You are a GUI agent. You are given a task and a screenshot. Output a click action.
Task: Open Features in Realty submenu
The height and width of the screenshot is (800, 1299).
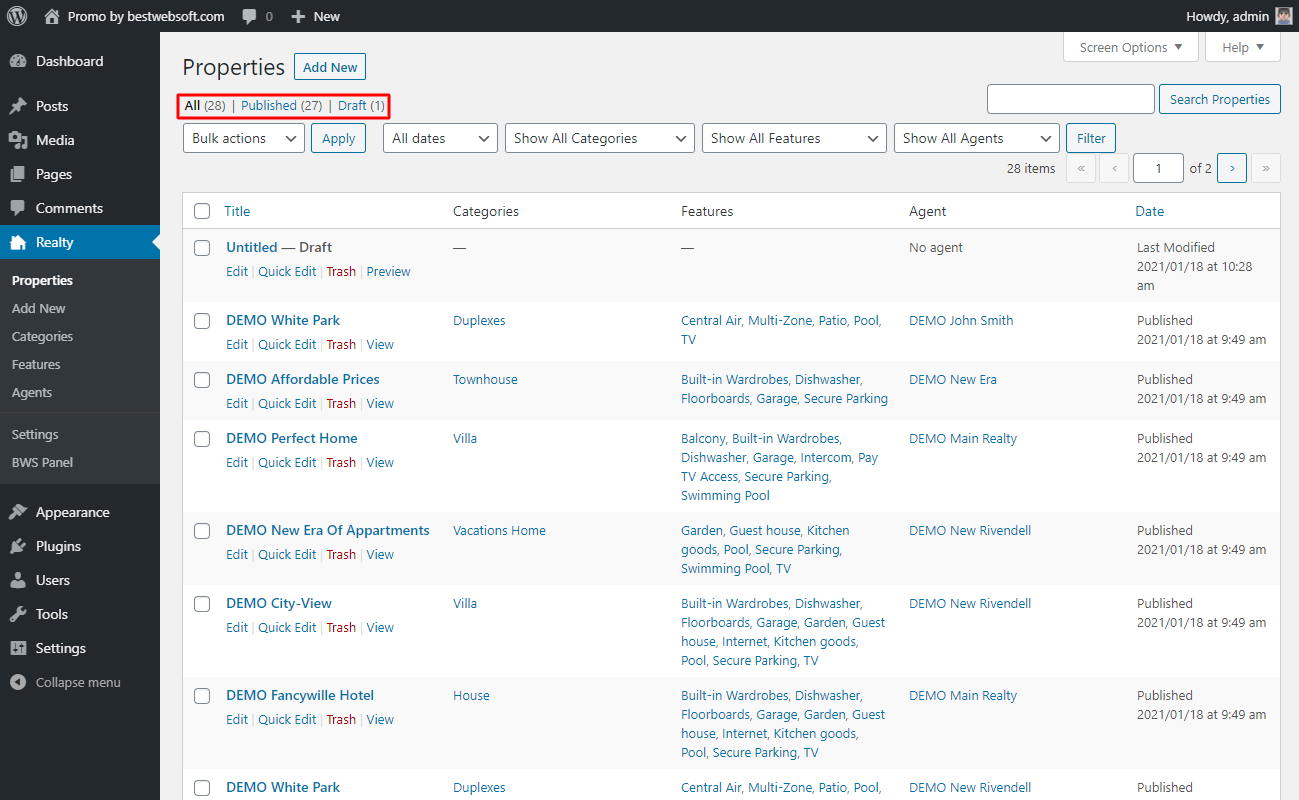coord(36,364)
